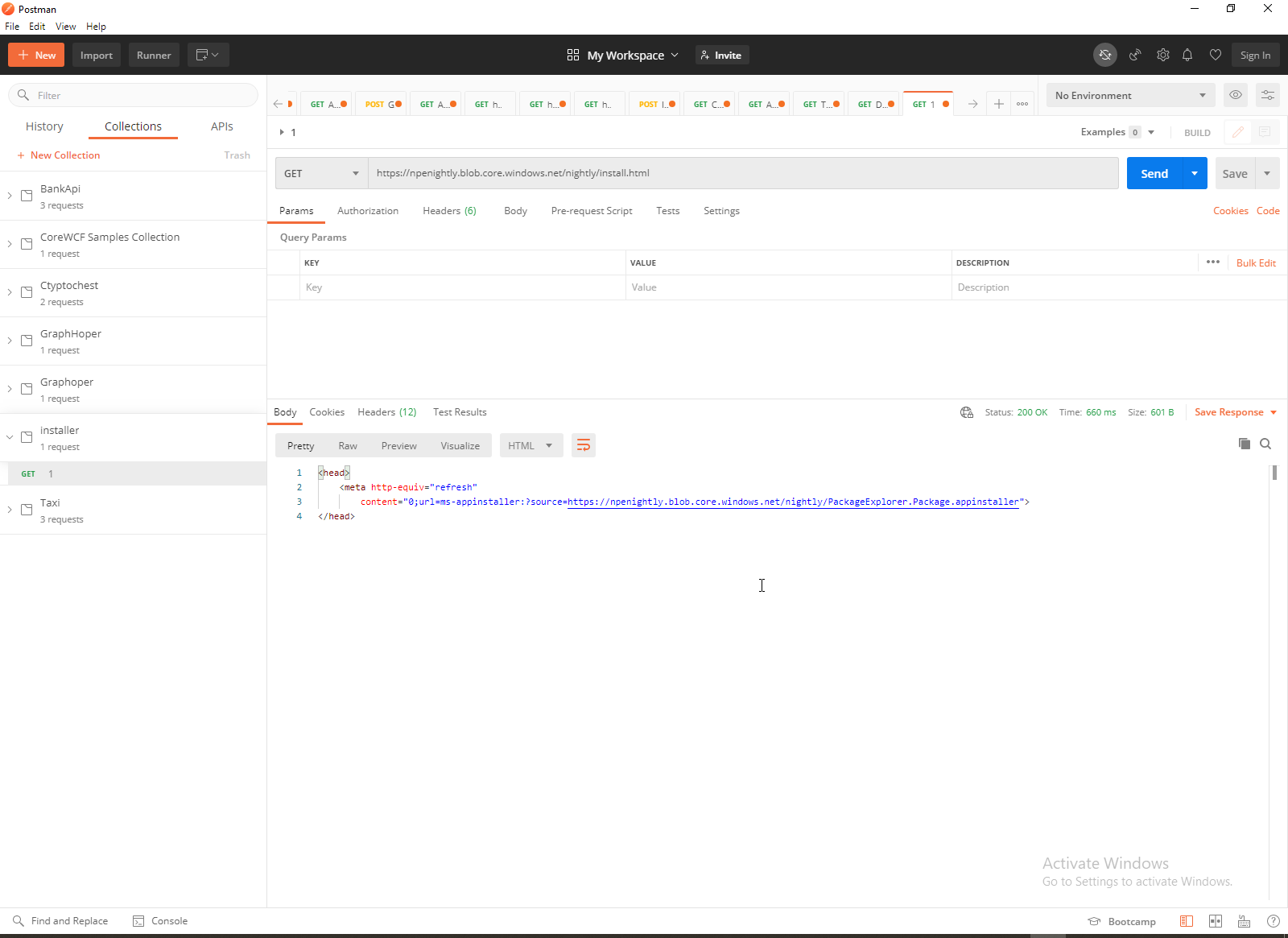Click the Bootcamp graduation cap icon
This screenshot has height=938, width=1288.
(x=1094, y=921)
